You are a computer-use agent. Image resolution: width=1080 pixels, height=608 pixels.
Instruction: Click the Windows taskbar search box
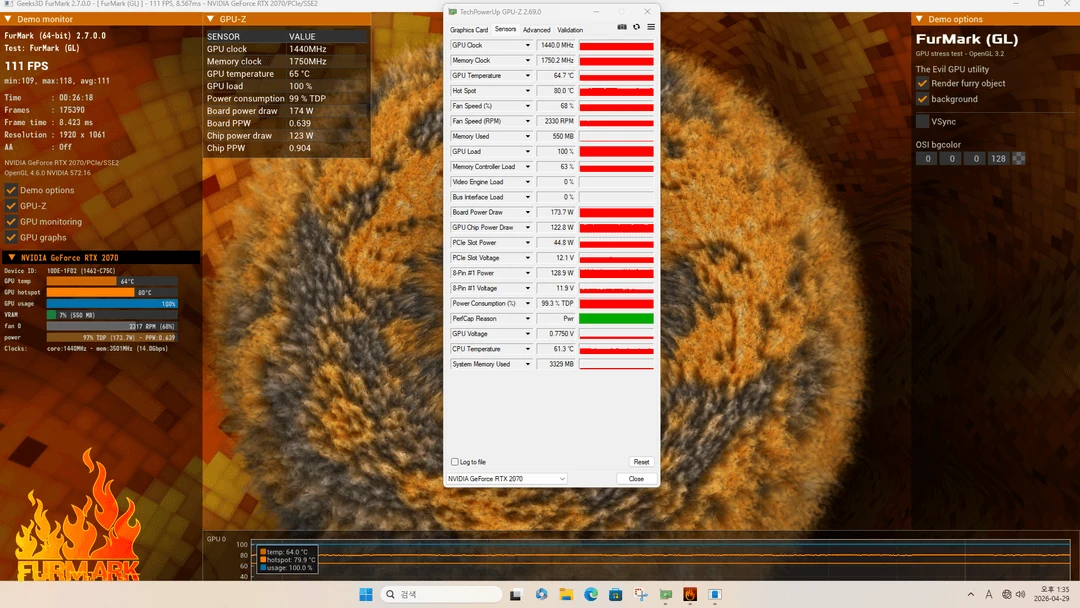[x=441, y=594]
